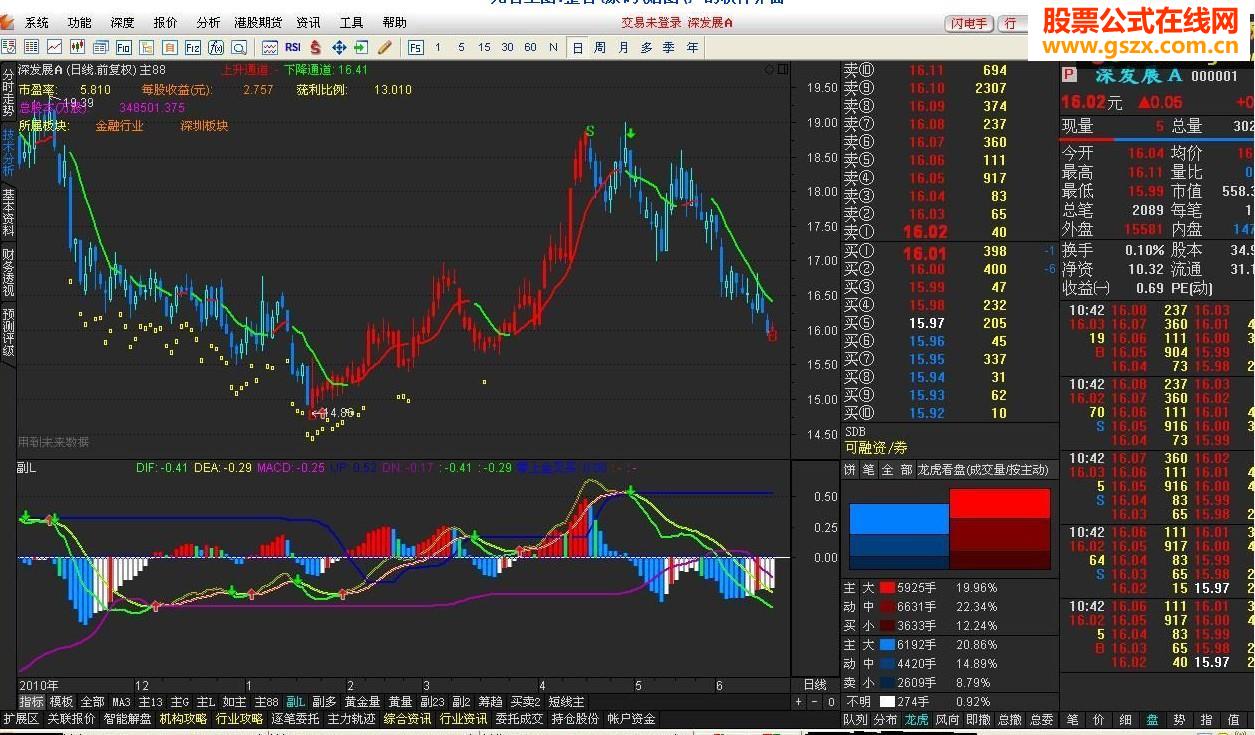Select the 季 quarterly period button
This screenshot has height=735, width=1255.
[668, 47]
